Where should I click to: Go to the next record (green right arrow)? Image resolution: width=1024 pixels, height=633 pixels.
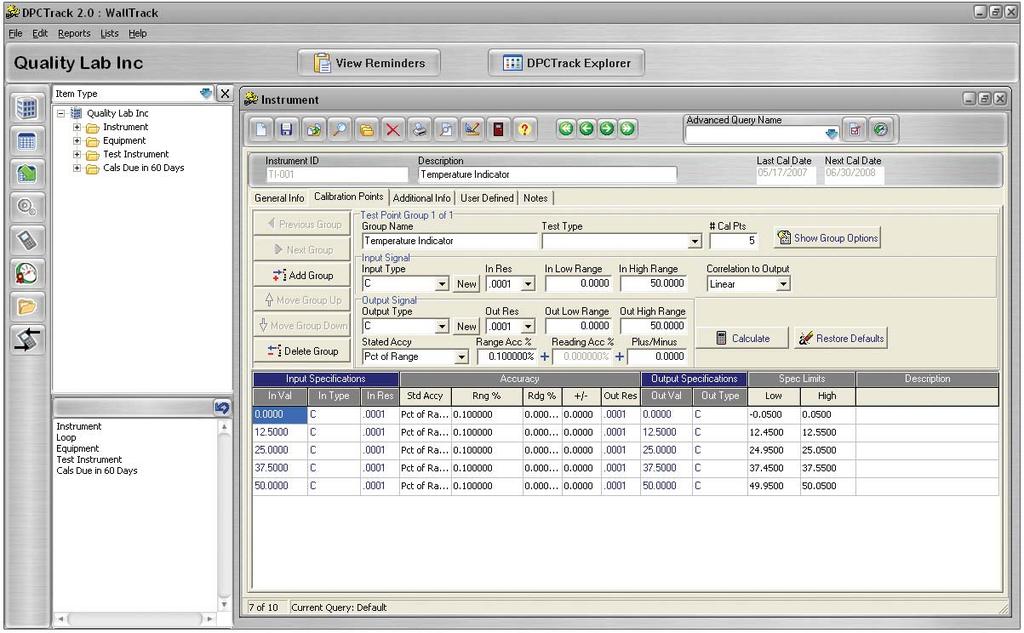pyautogui.click(x=607, y=129)
